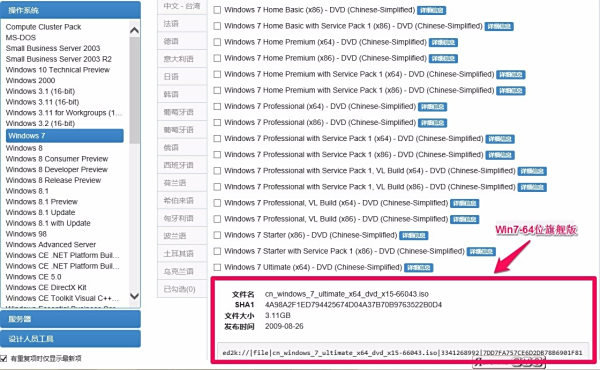Click the ed2k link text field
The image size is (600, 370).
point(402,352)
